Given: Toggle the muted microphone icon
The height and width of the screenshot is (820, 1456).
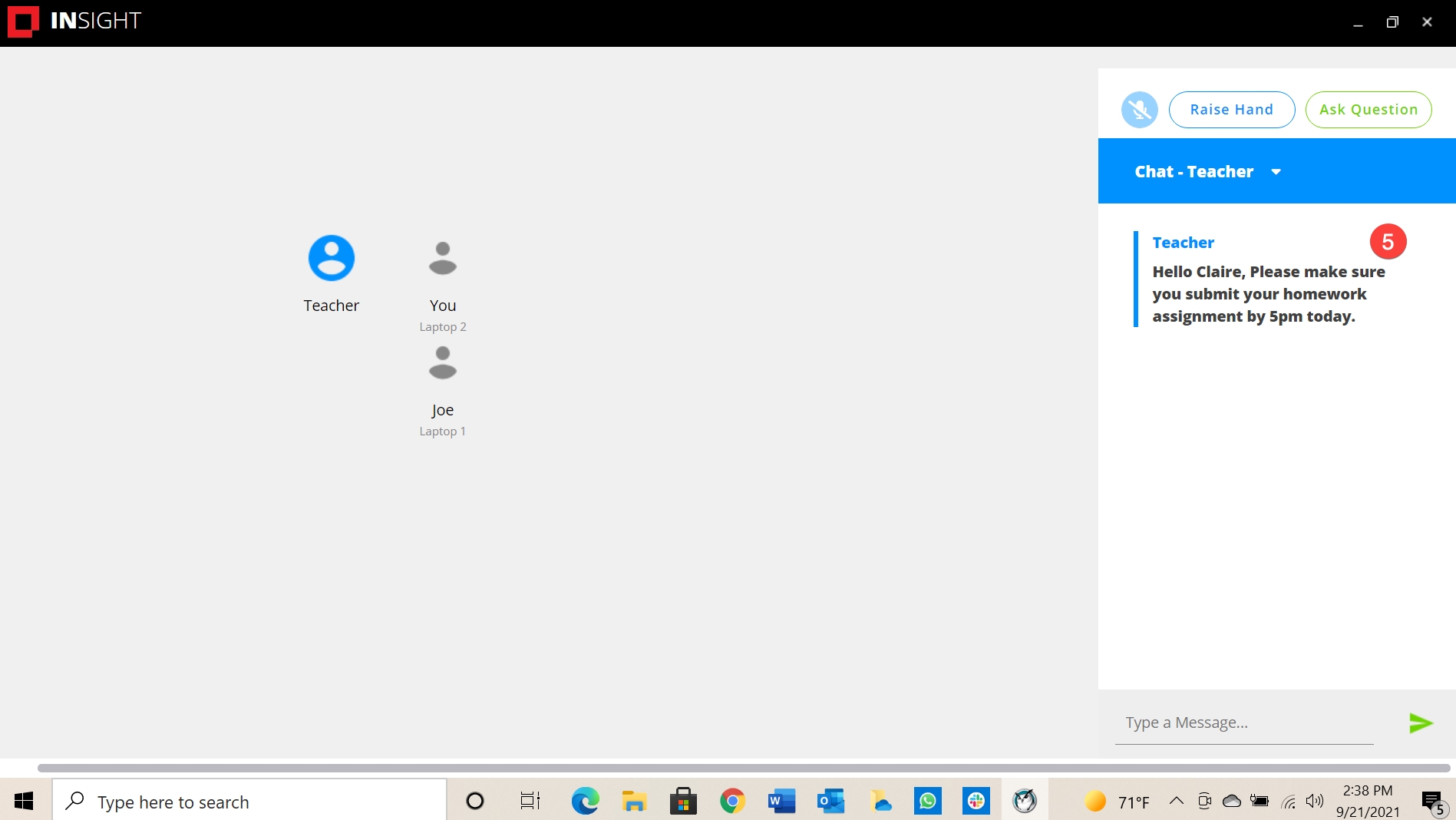Looking at the screenshot, I should point(1139,110).
